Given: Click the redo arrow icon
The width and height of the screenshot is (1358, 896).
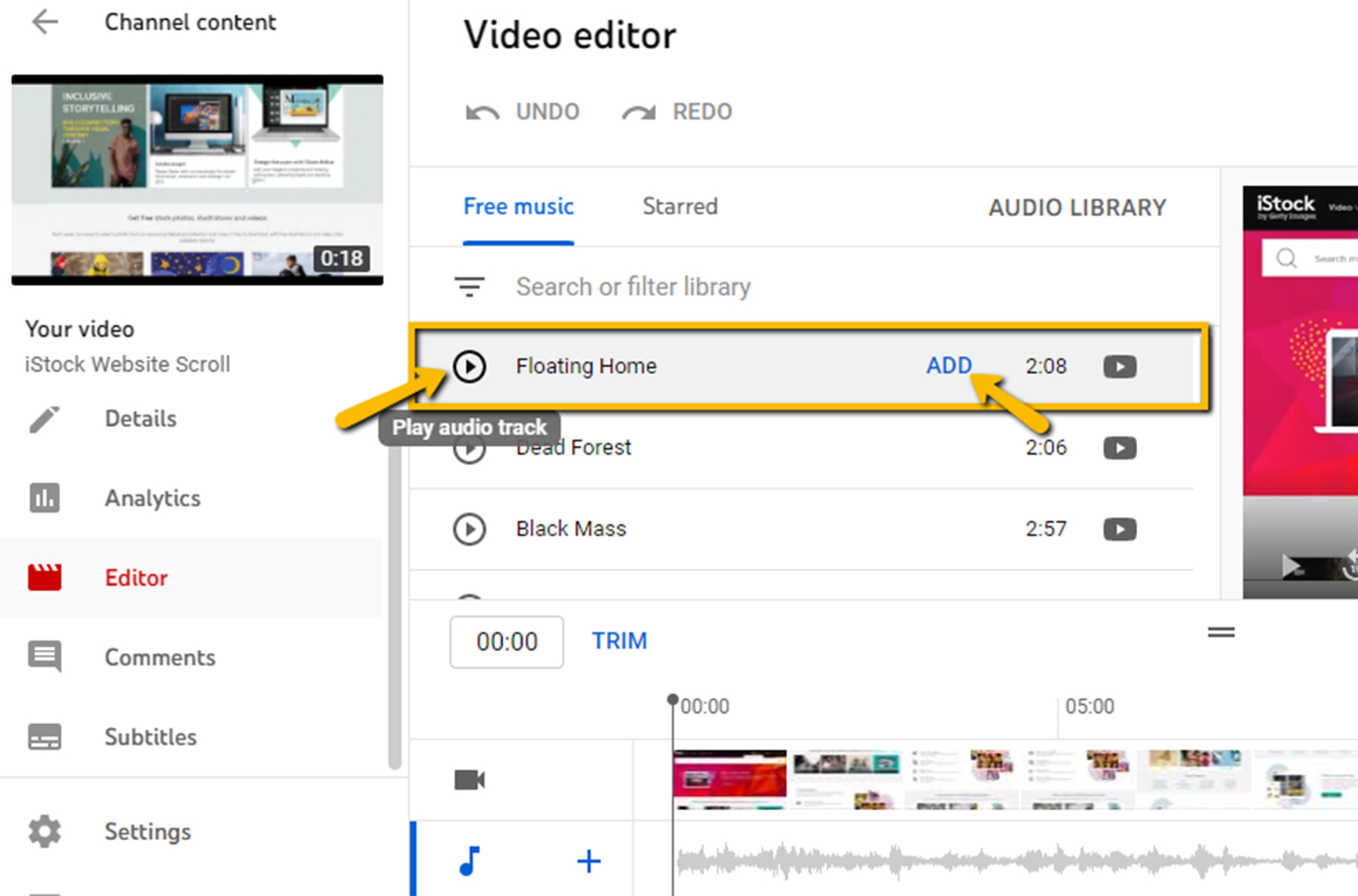Looking at the screenshot, I should [x=639, y=112].
